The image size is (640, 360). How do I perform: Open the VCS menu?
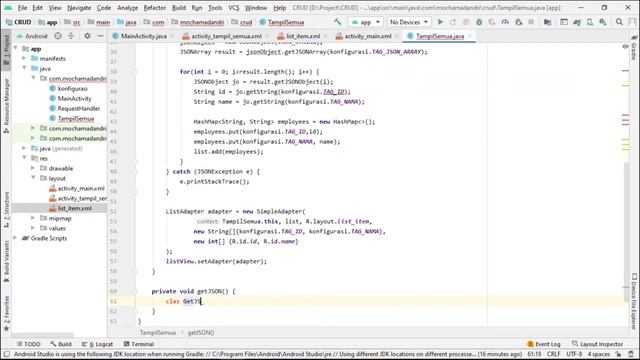[233, 8]
